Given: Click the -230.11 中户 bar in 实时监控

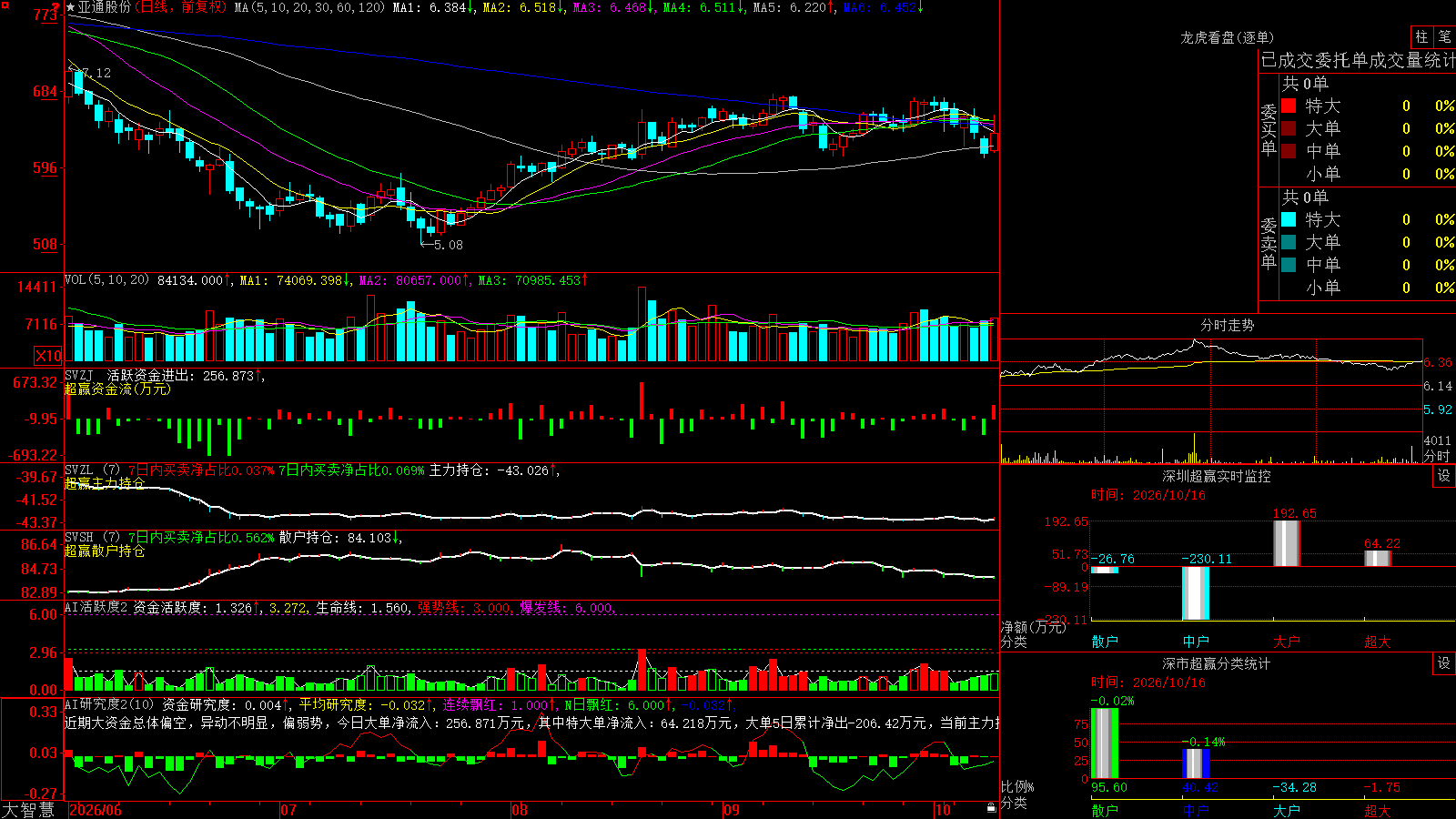Looking at the screenshot, I should (1196, 593).
